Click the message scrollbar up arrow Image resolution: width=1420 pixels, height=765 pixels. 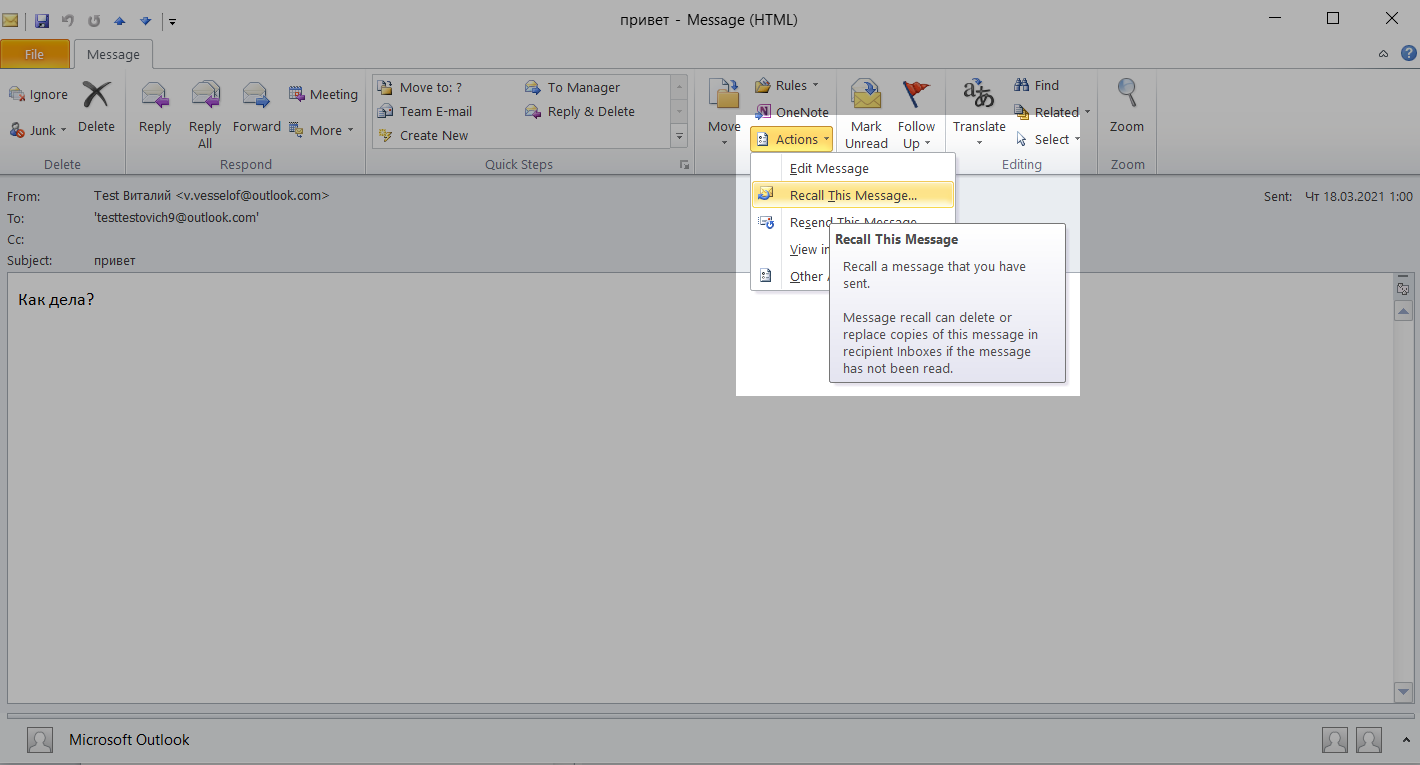click(x=1403, y=312)
